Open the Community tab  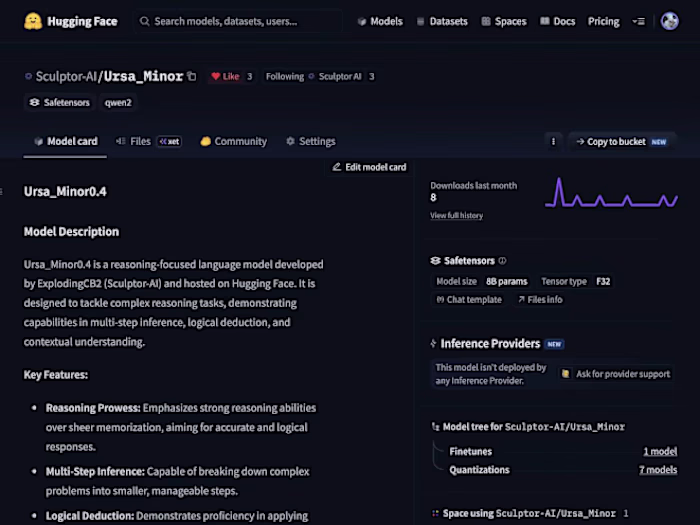(x=233, y=142)
